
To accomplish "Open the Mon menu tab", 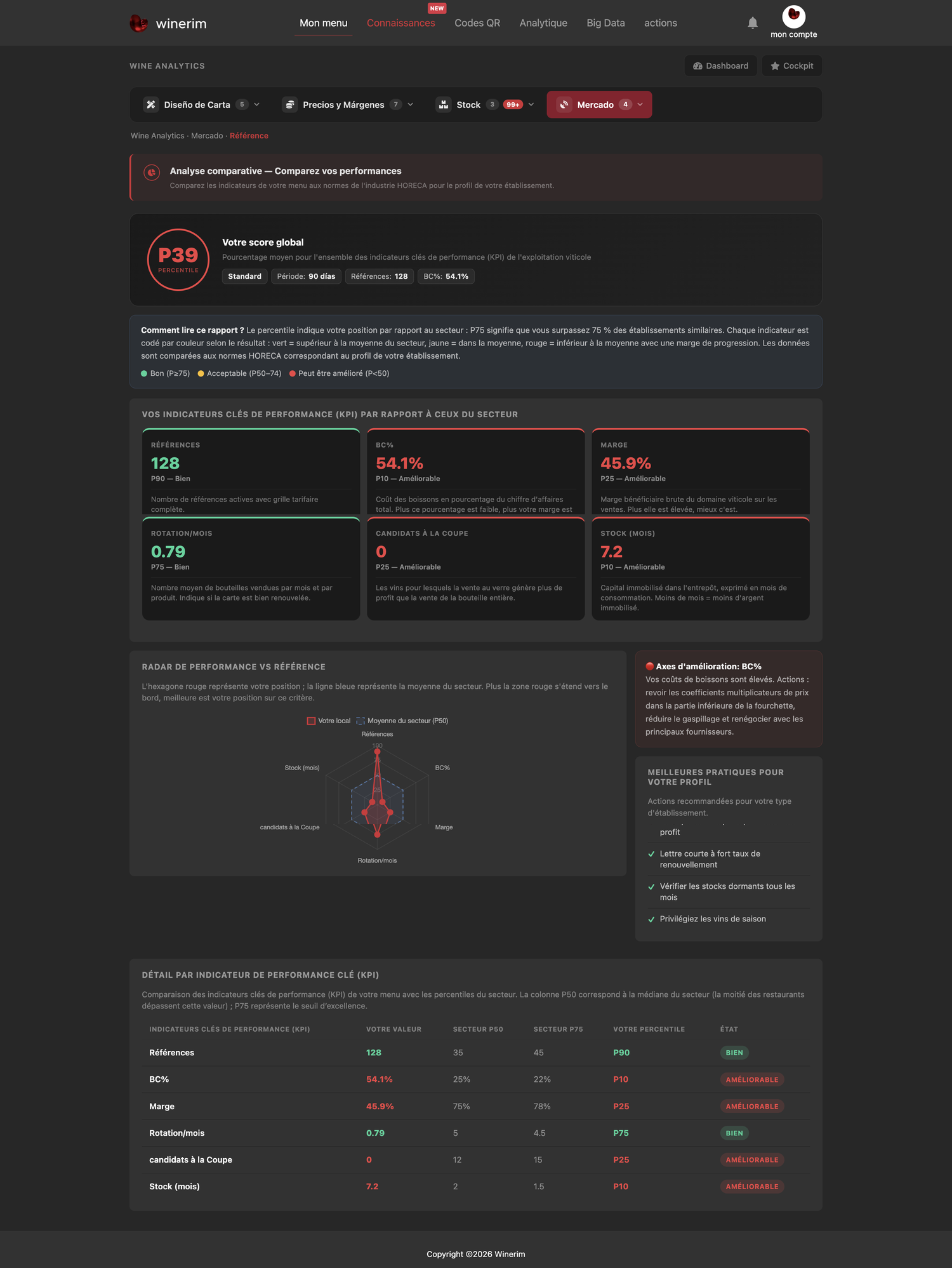I will (324, 23).
